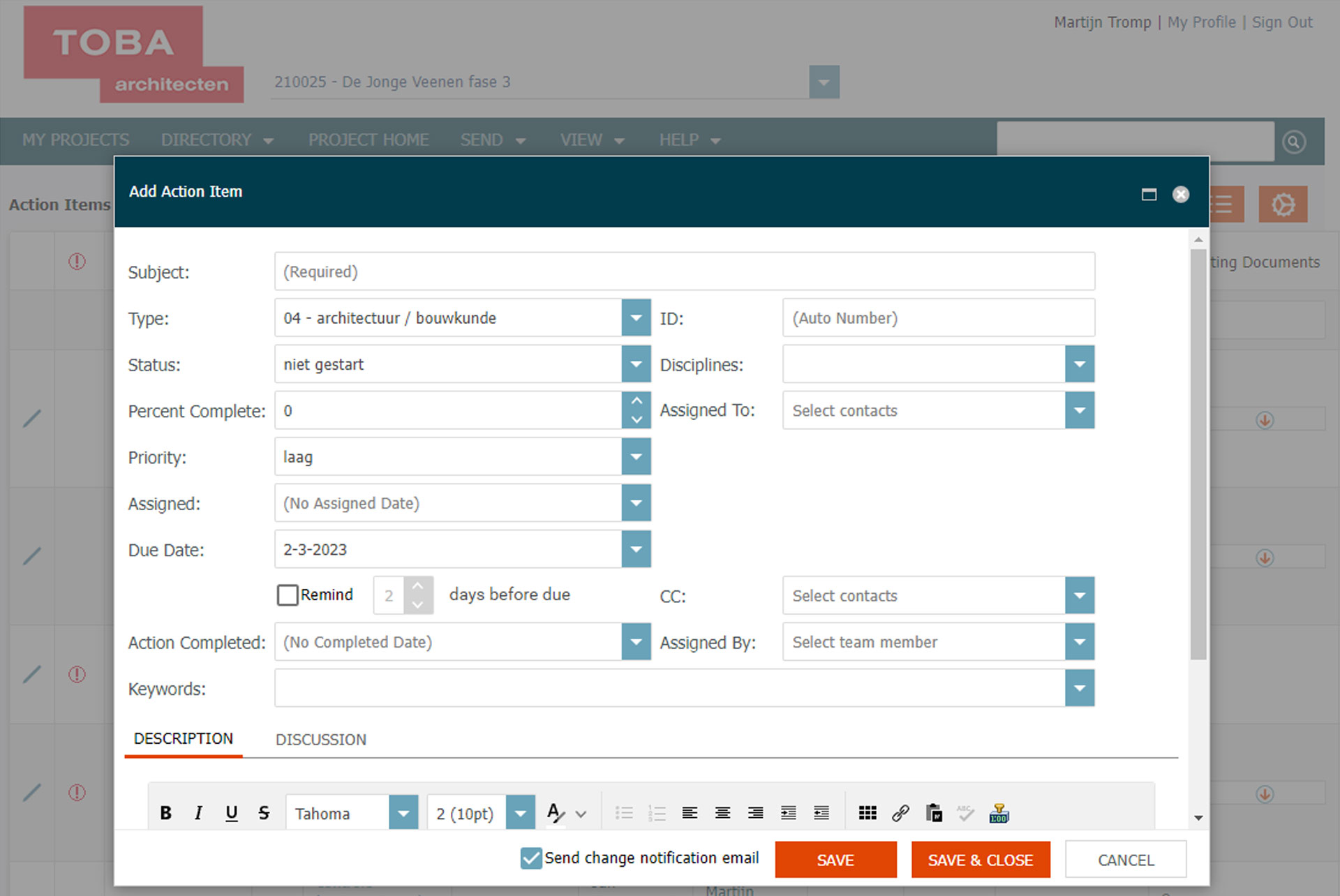The width and height of the screenshot is (1340, 896).
Task: Click the Cancel button
Action: [1125, 860]
